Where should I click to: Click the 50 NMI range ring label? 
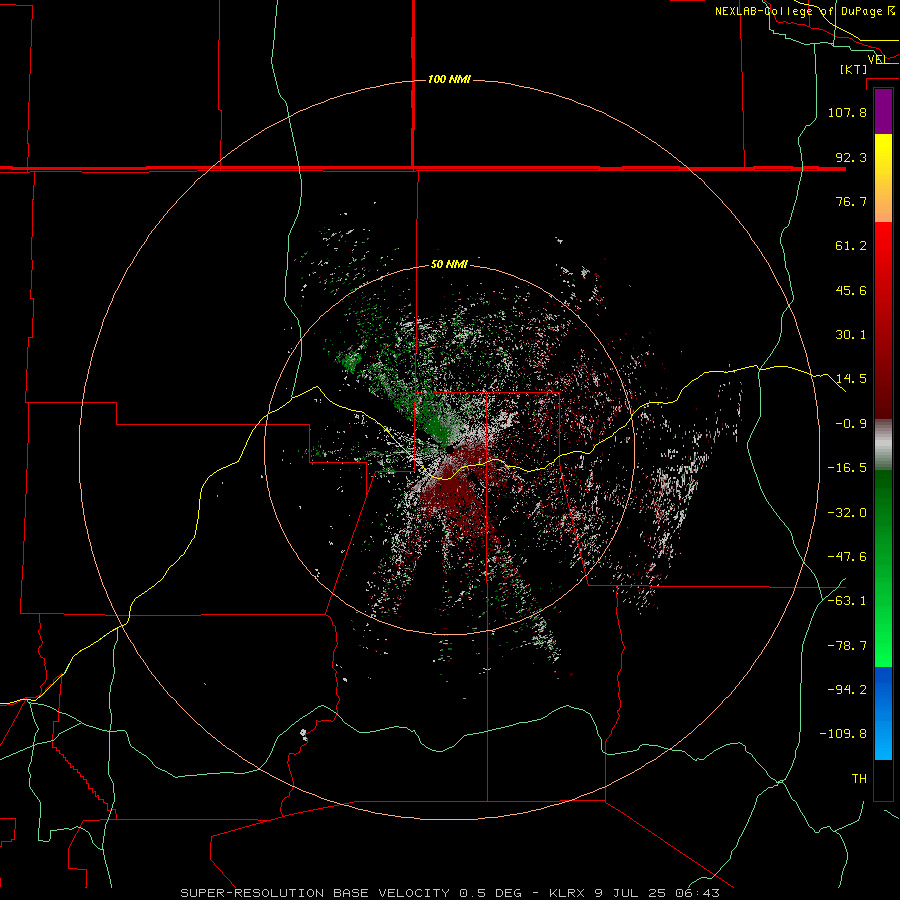(449, 264)
